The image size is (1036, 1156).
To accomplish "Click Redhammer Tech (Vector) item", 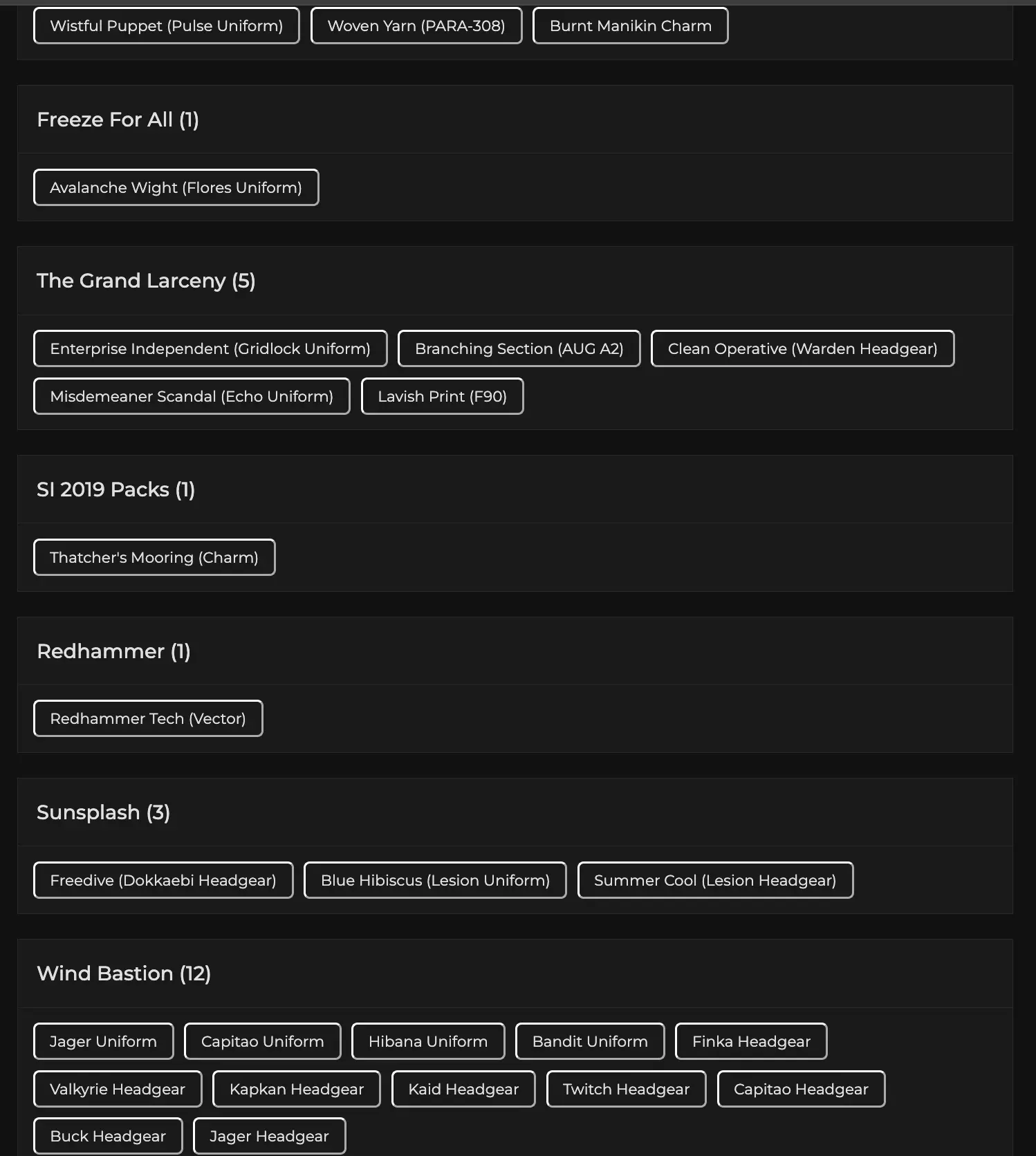I will 148,719.
